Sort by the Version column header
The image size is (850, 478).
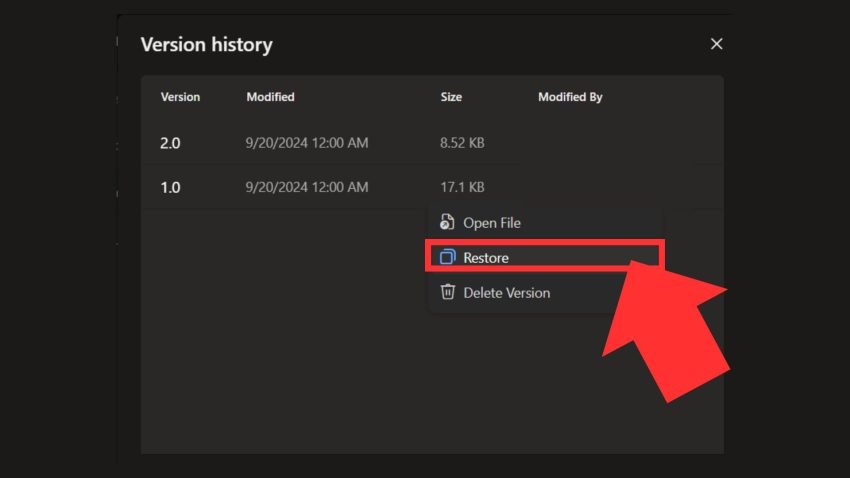pyautogui.click(x=180, y=97)
